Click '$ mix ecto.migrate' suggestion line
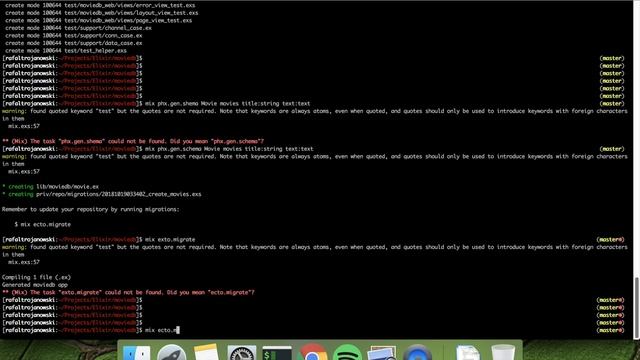Image resolution: width=640 pixels, height=360 pixels. 42,224
